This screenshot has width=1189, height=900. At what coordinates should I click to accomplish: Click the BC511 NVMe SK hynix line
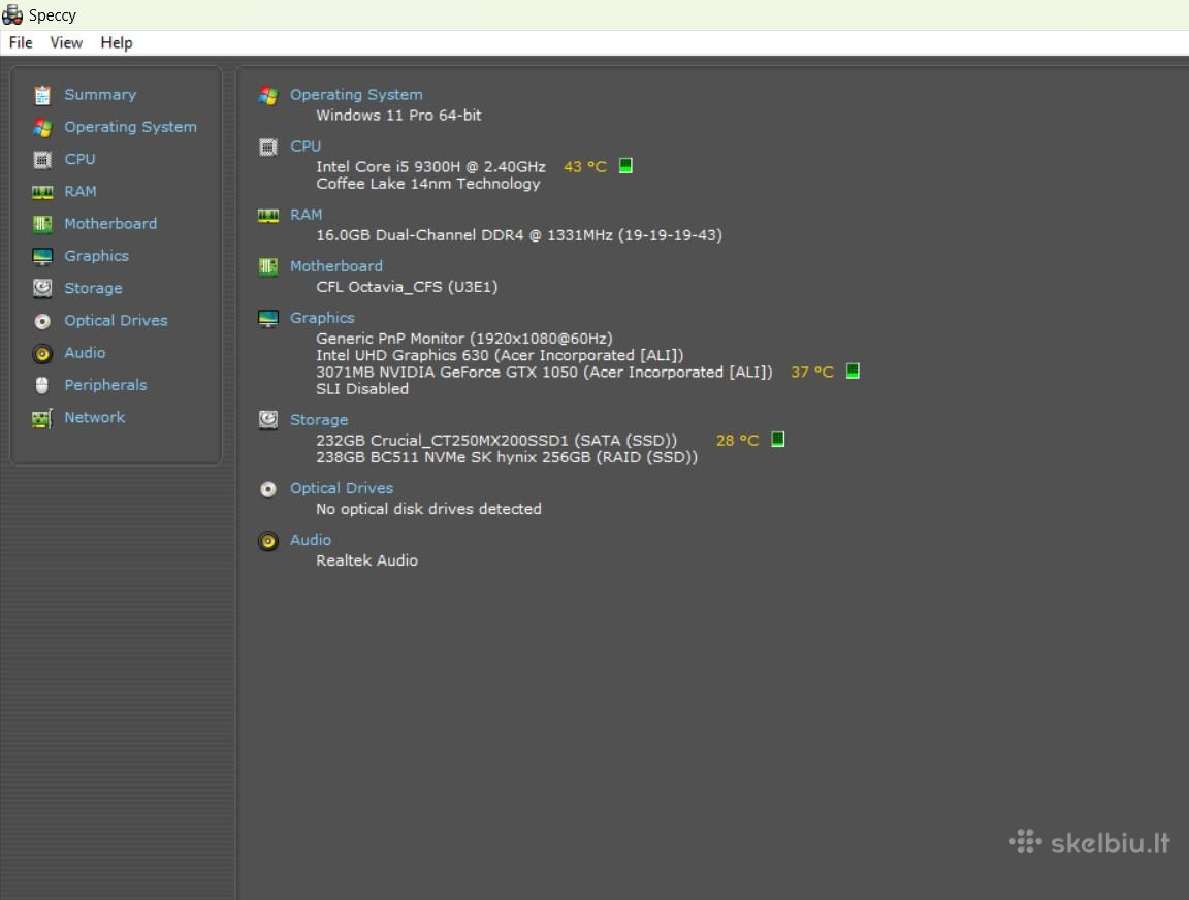tap(507, 457)
